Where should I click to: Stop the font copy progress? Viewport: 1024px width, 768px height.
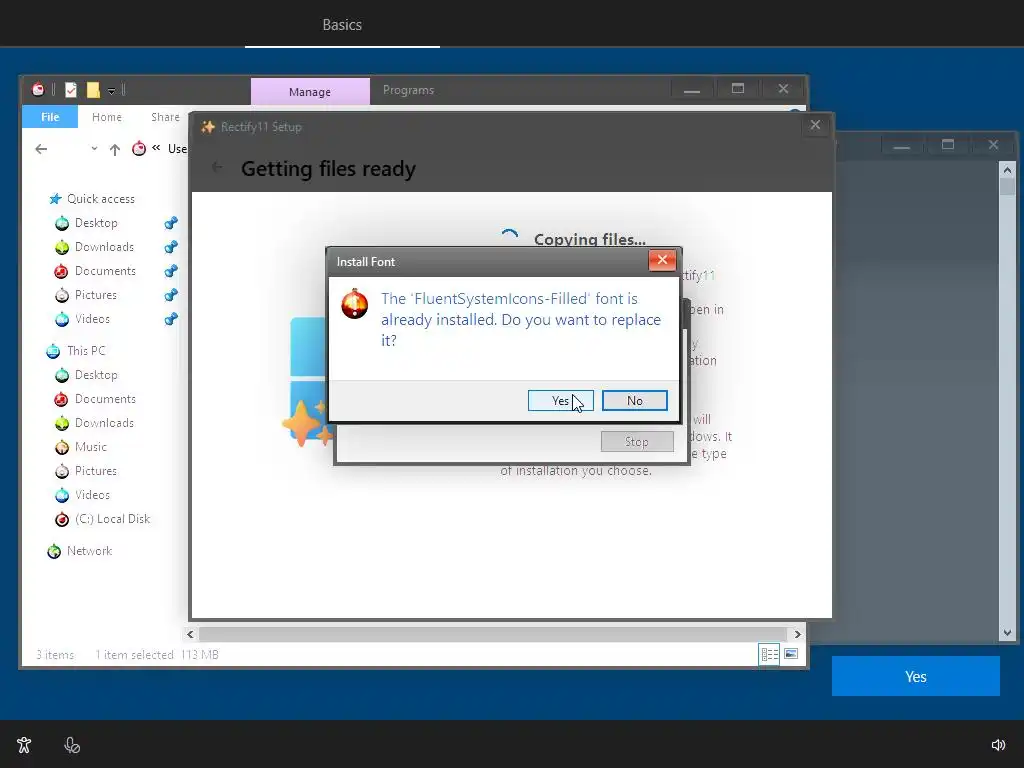tap(637, 442)
